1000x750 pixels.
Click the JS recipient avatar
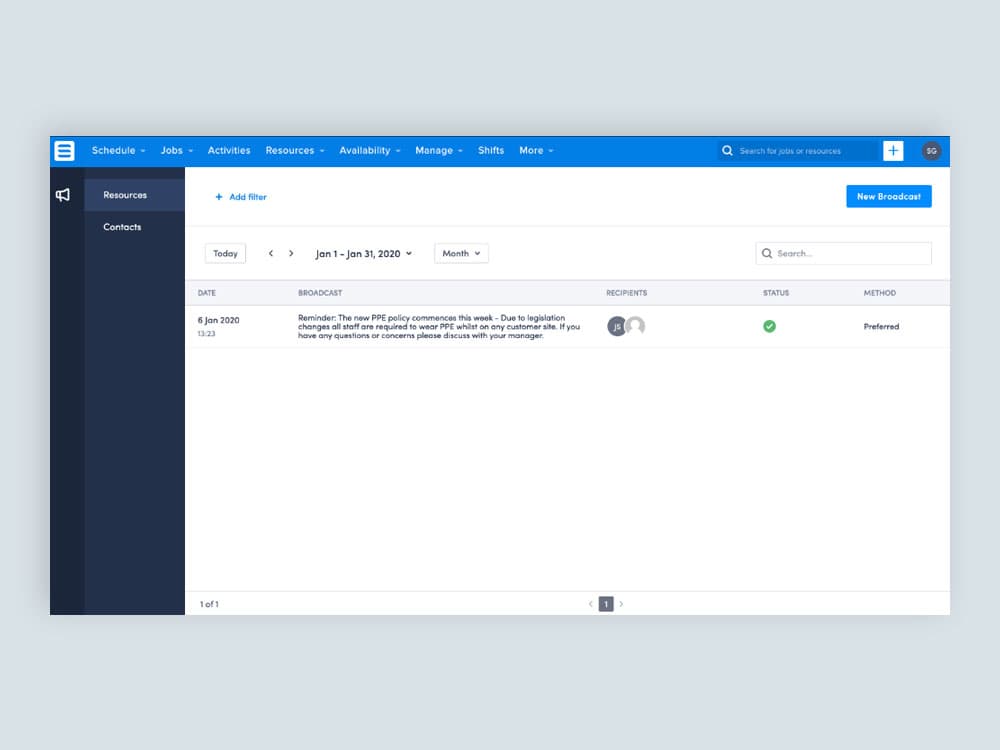tap(616, 327)
